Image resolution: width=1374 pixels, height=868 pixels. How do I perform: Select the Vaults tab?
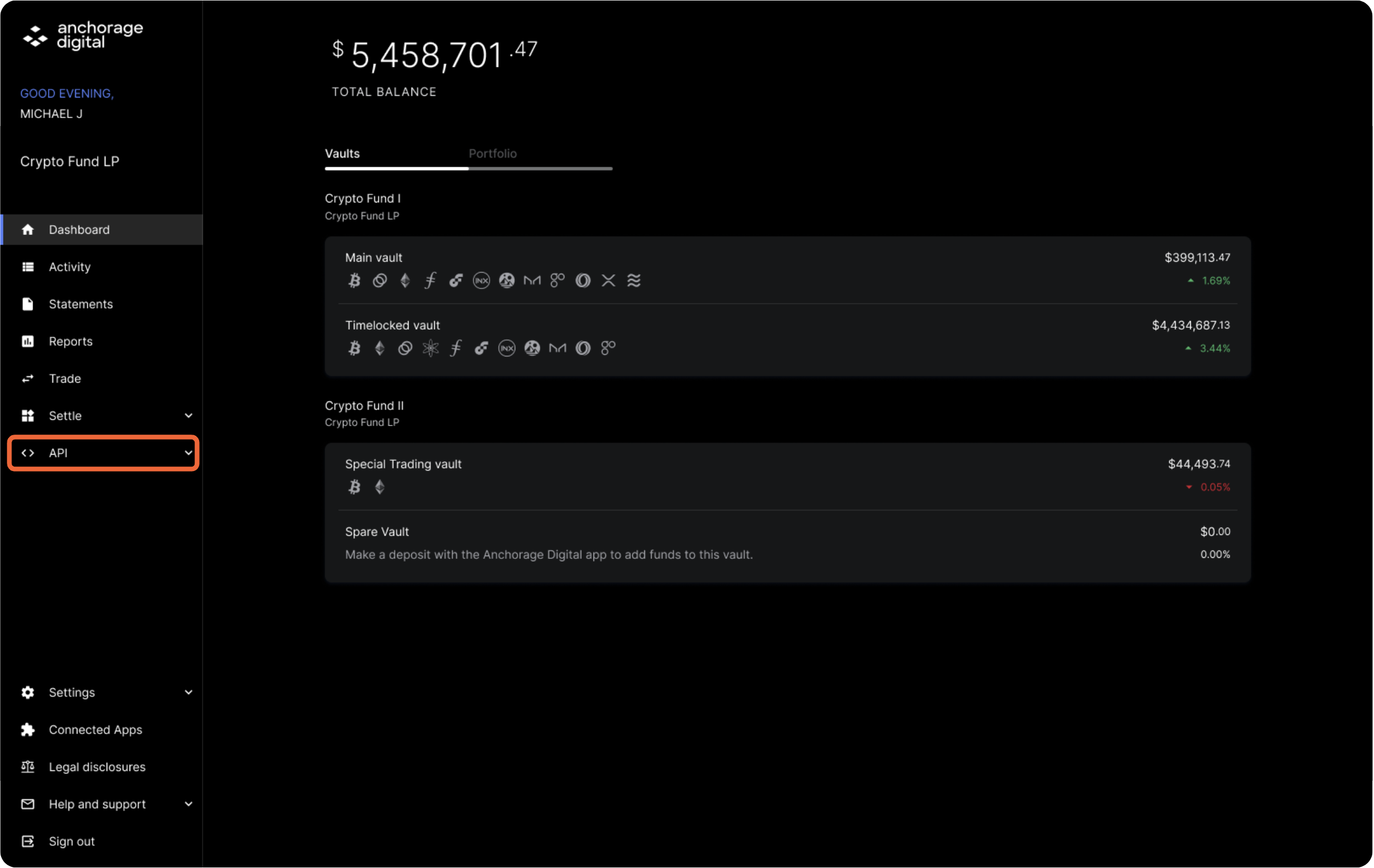[x=342, y=153]
